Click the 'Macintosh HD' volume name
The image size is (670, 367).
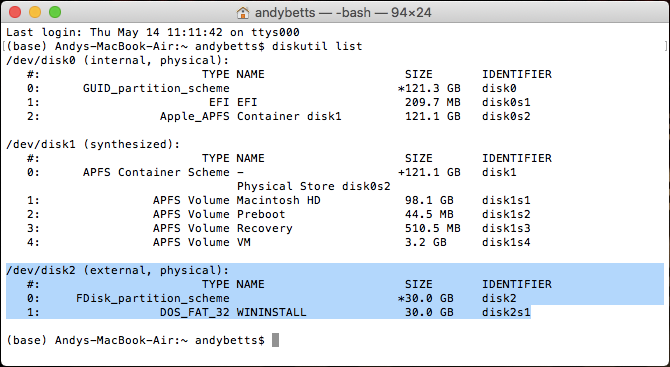[x=279, y=200]
